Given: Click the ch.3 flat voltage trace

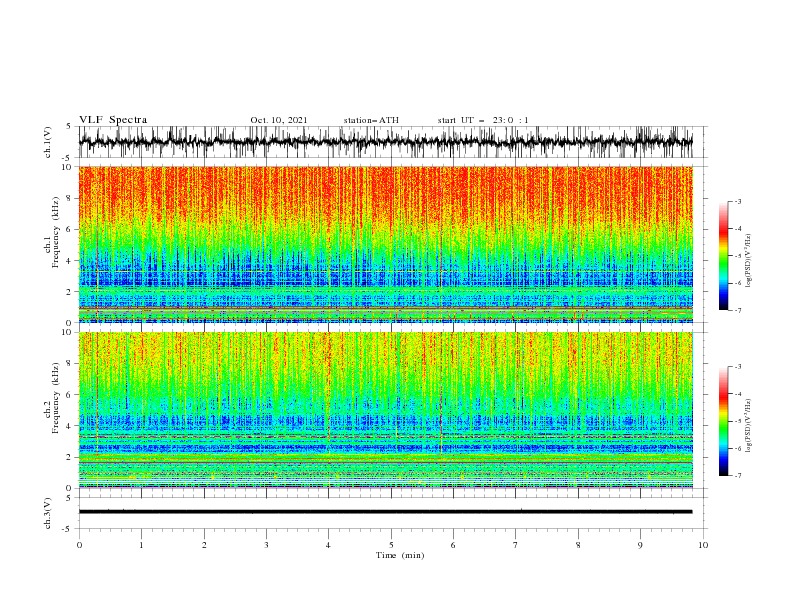Looking at the screenshot, I should coord(385,512).
